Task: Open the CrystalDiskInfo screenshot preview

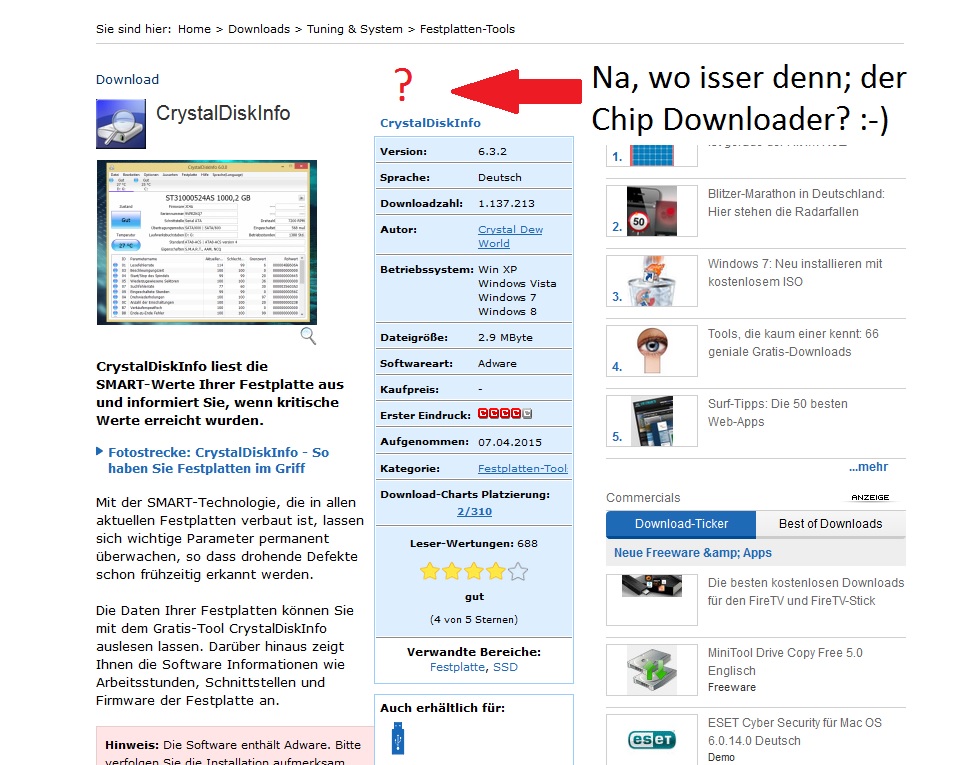Action: [207, 243]
